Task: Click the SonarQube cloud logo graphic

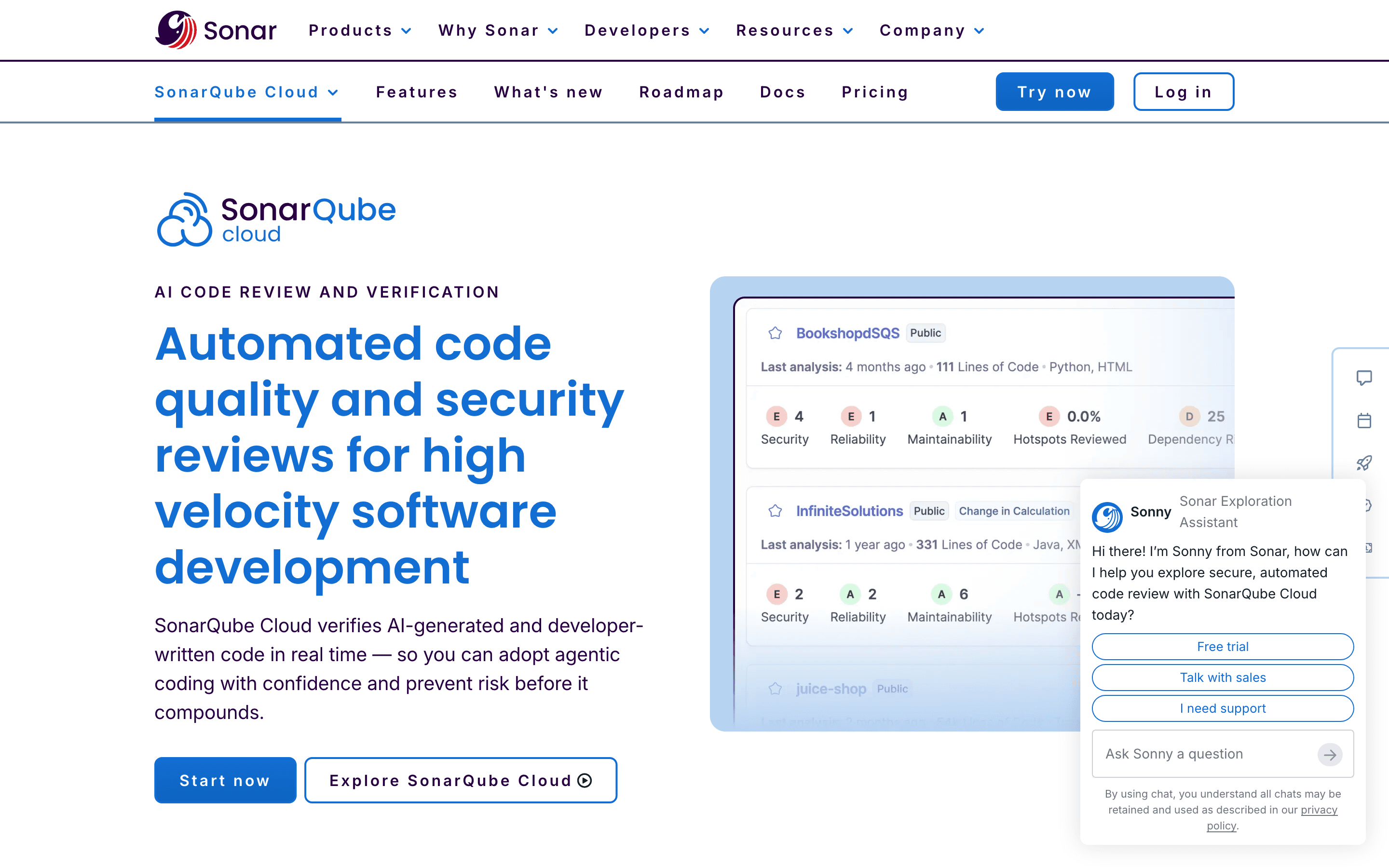Action: (x=275, y=219)
